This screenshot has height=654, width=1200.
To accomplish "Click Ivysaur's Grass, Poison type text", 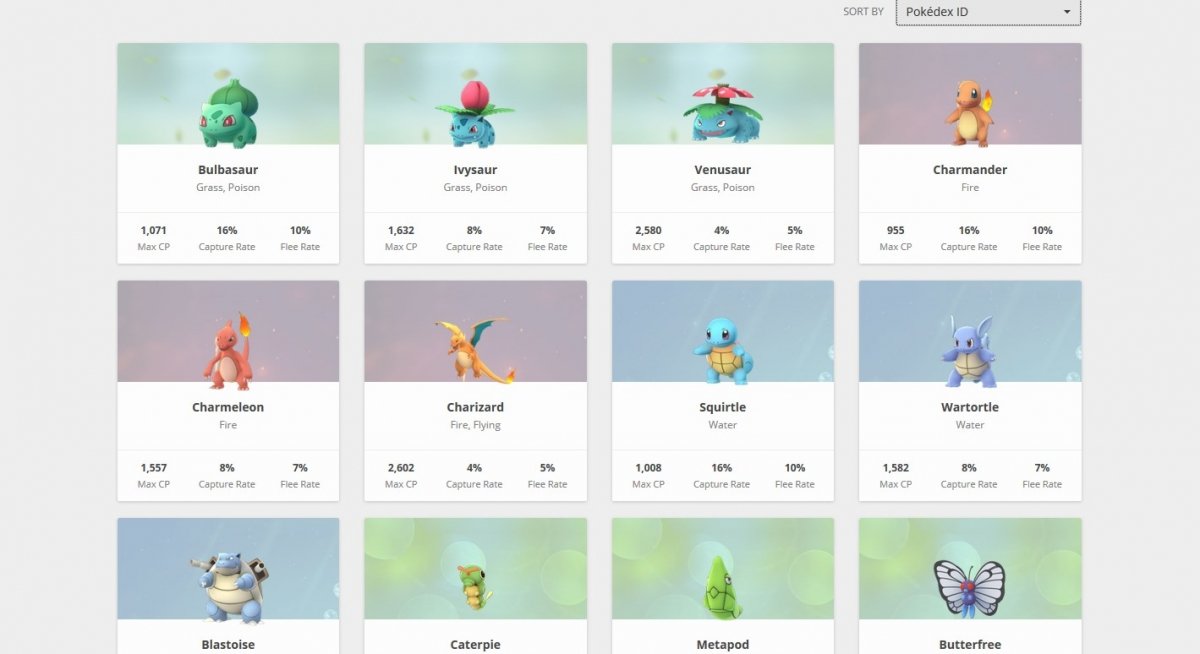I will click(475, 188).
